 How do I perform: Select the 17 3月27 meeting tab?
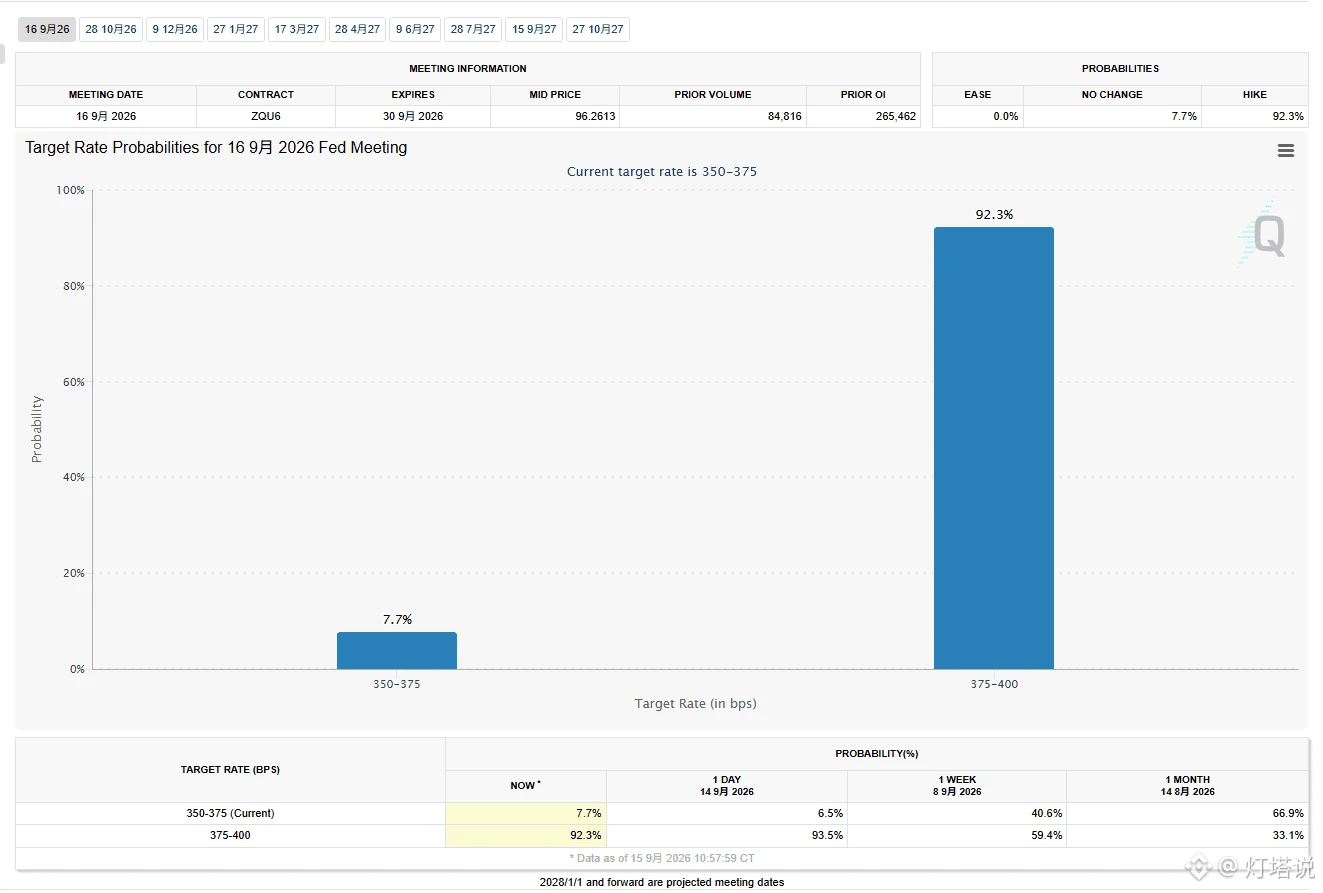[x=297, y=29]
